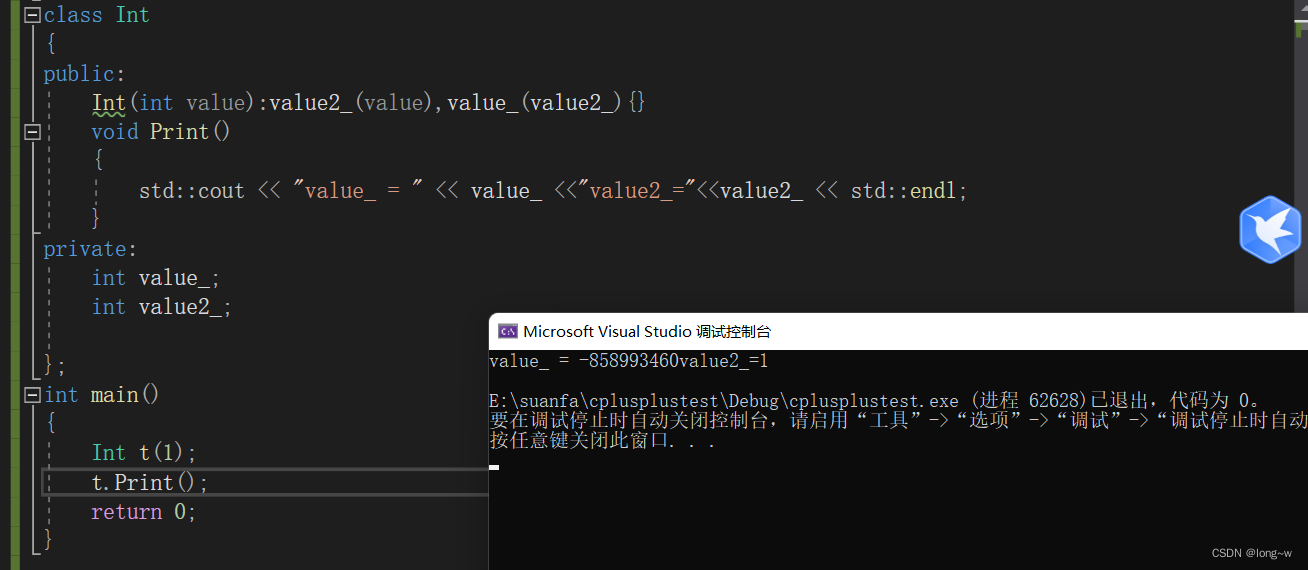
Task: Click the 'private:' access specifier
Action: [90, 249]
